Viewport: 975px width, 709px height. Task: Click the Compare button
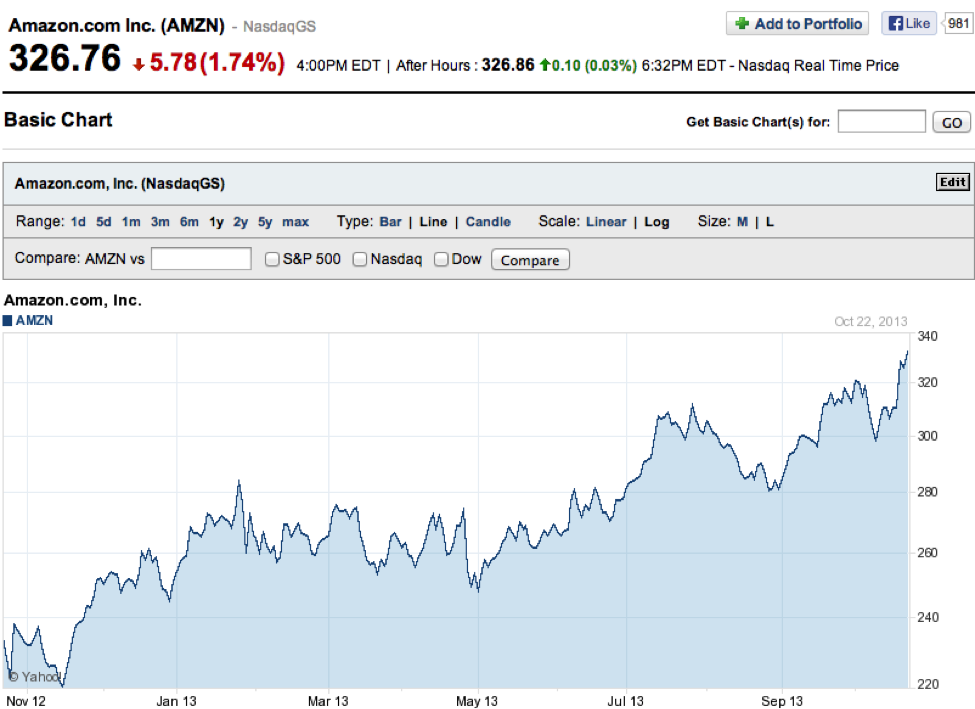click(530, 260)
